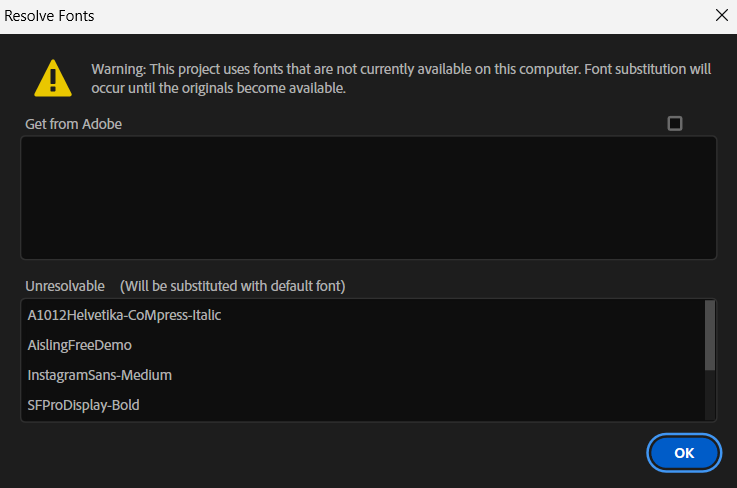Enable the Get from Adobe checkbox
737x488 pixels.
coord(675,123)
